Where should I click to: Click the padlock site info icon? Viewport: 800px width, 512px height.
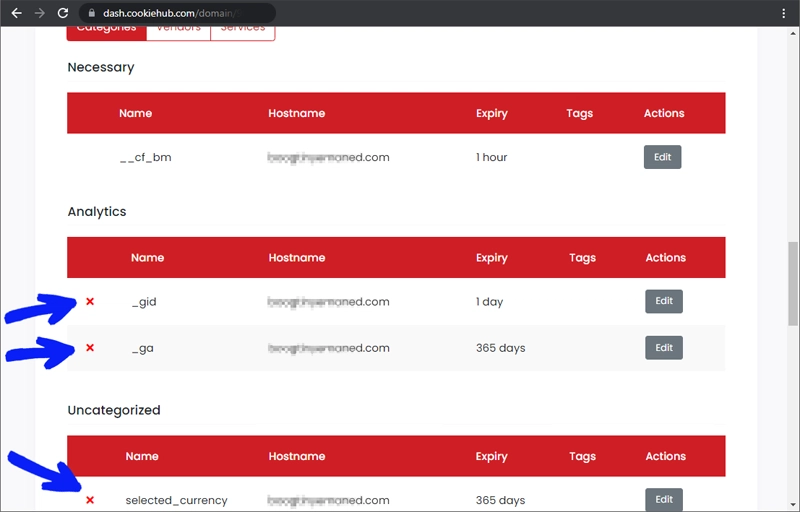tap(90, 14)
